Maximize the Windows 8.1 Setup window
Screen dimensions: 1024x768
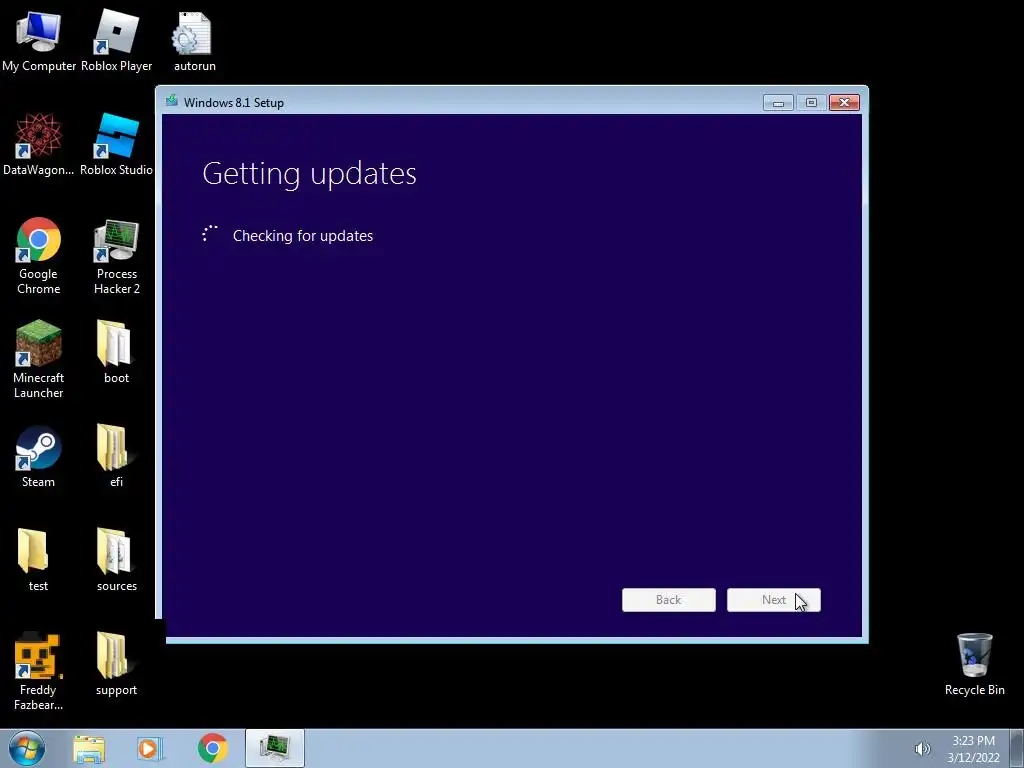tap(811, 103)
